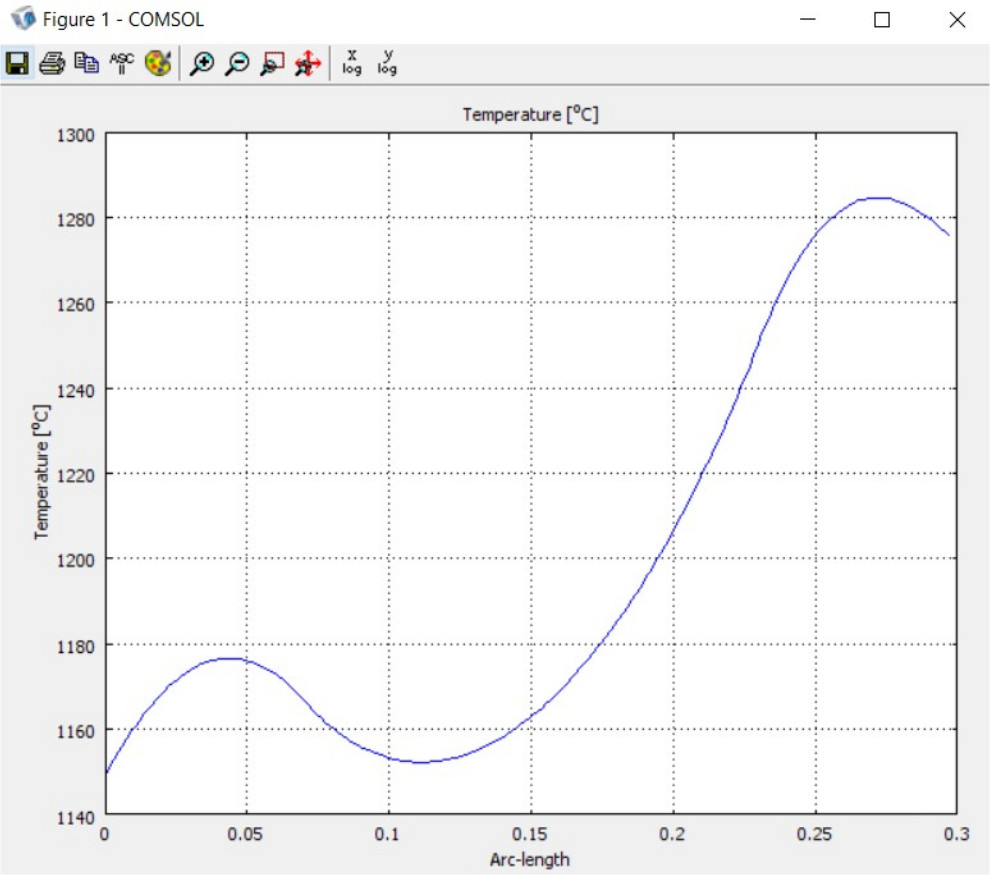Click the Save figure icon
The width and height of the screenshot is (990, 875).
[x=17, y=64]
